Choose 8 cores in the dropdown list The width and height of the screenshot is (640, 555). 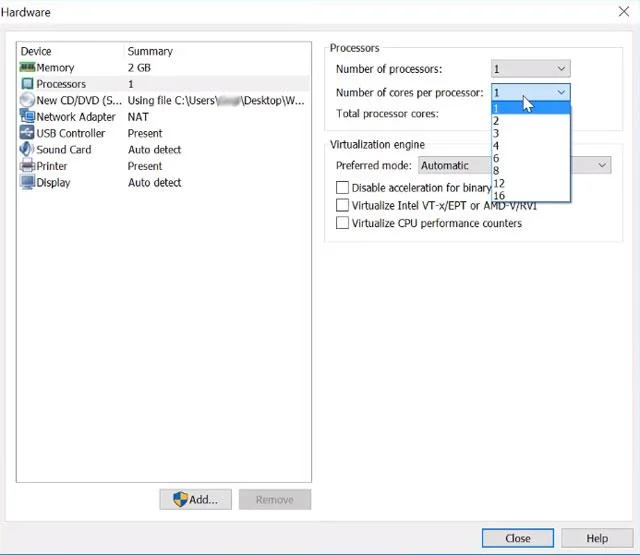pos(531,171)
